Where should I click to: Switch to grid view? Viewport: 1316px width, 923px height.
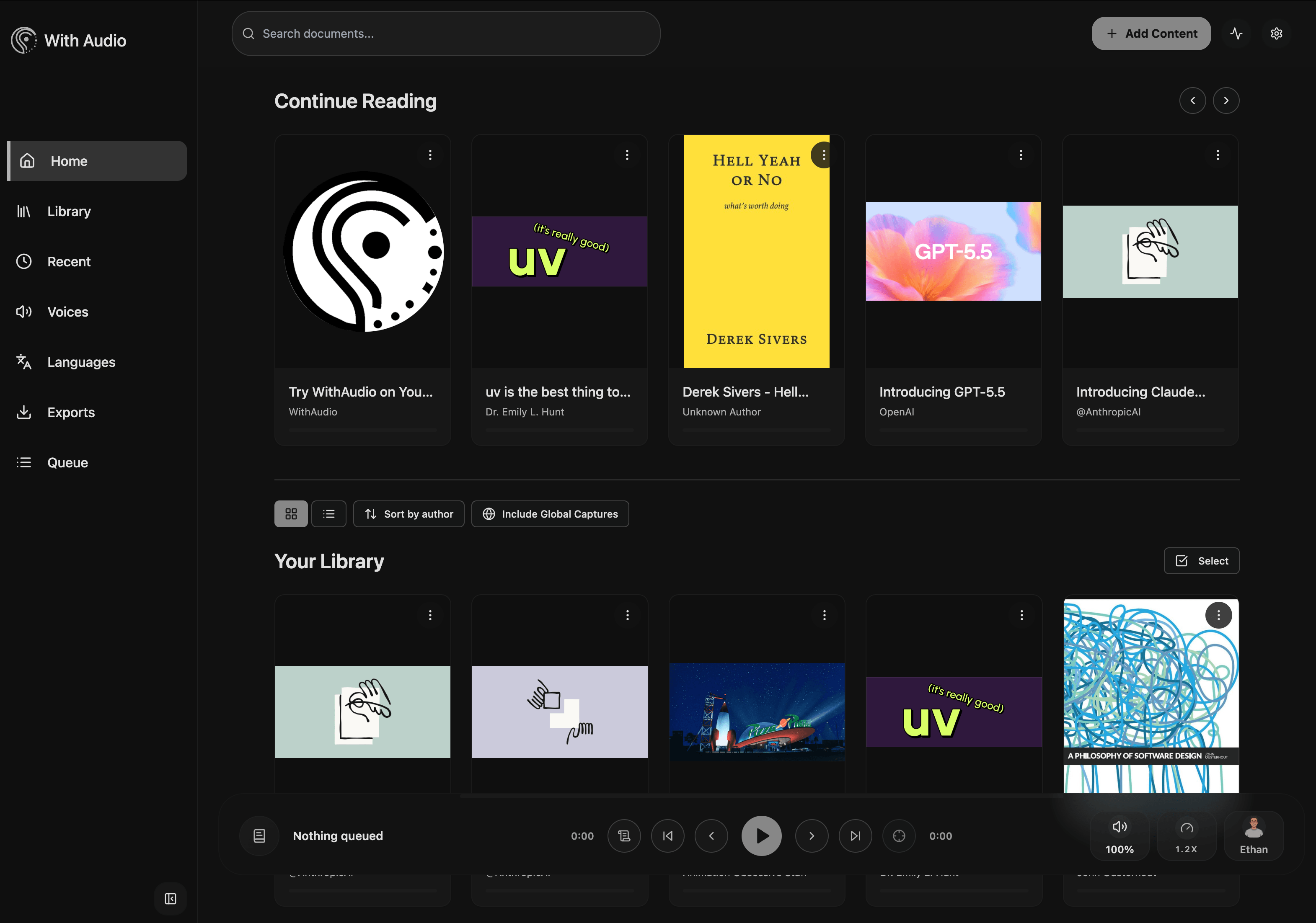(x=291, y=514)
